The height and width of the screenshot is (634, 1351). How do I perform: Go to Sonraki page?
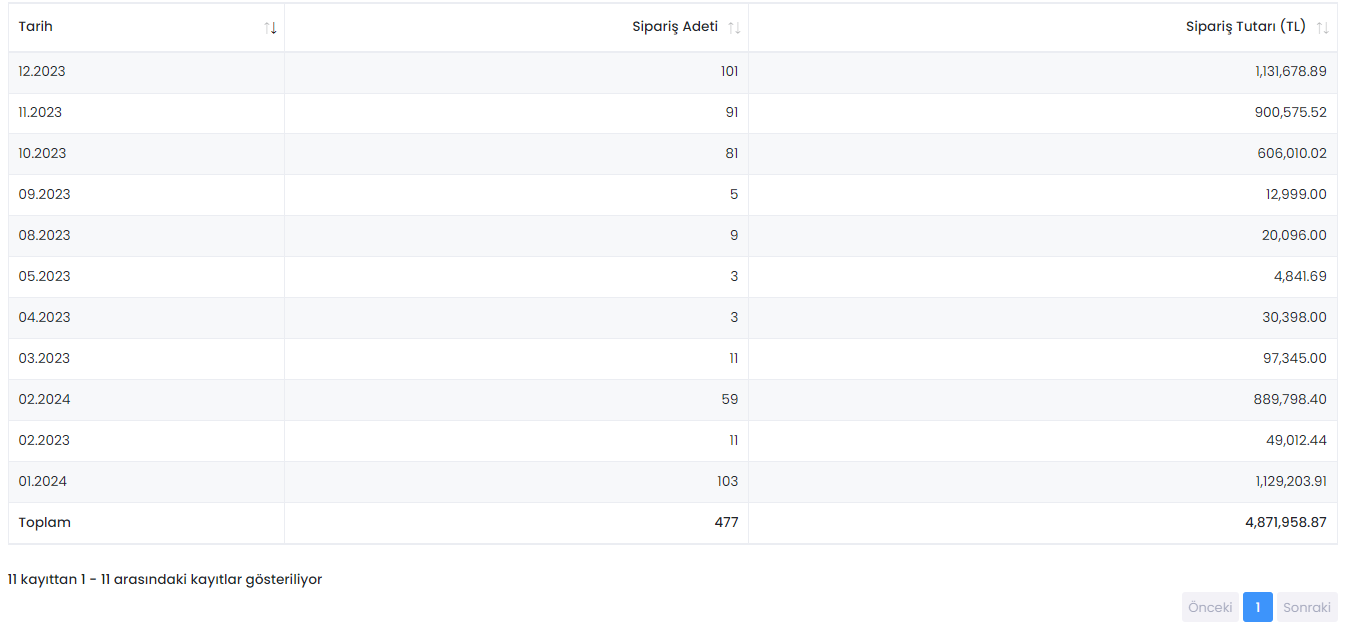coord(1307,607)
